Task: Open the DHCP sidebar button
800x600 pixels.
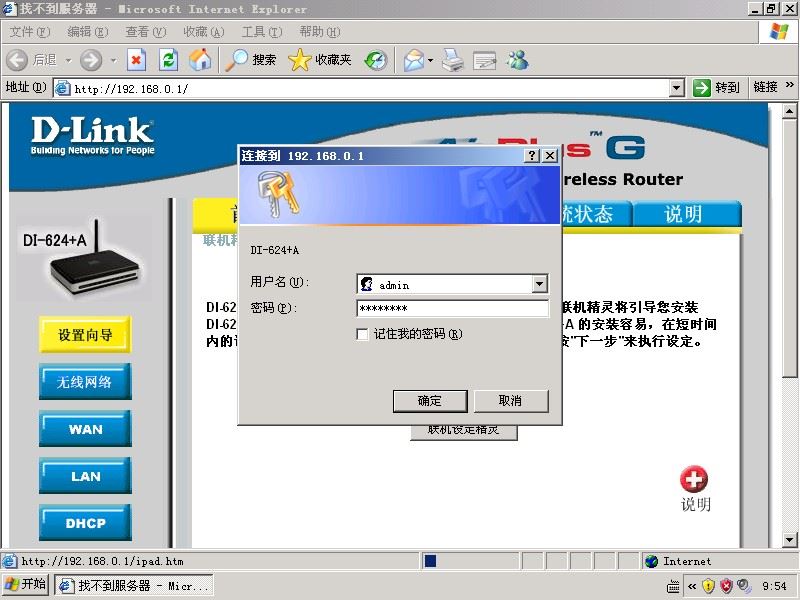Action: [85, 522]
